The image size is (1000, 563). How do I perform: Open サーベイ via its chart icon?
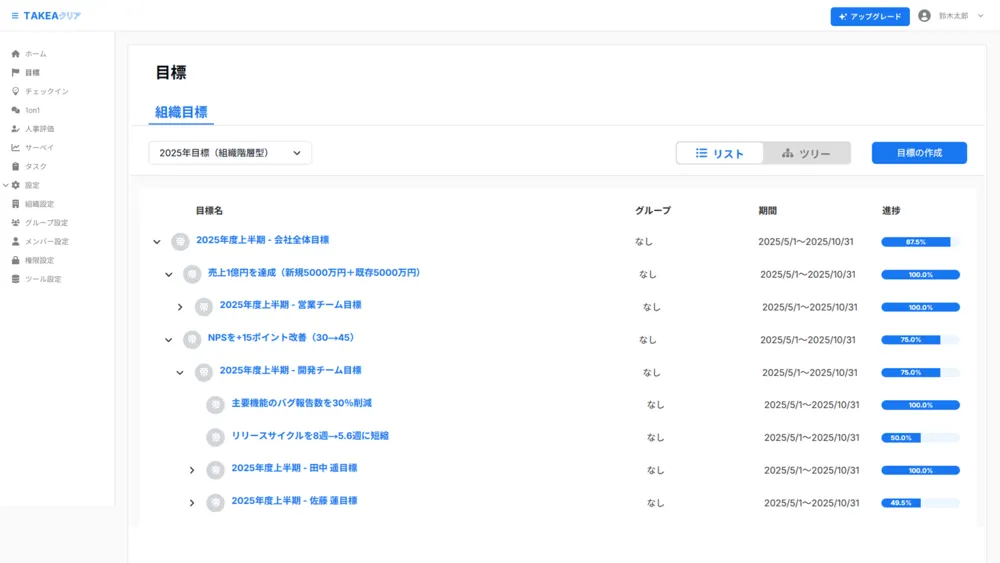click(x=15, y=148)
